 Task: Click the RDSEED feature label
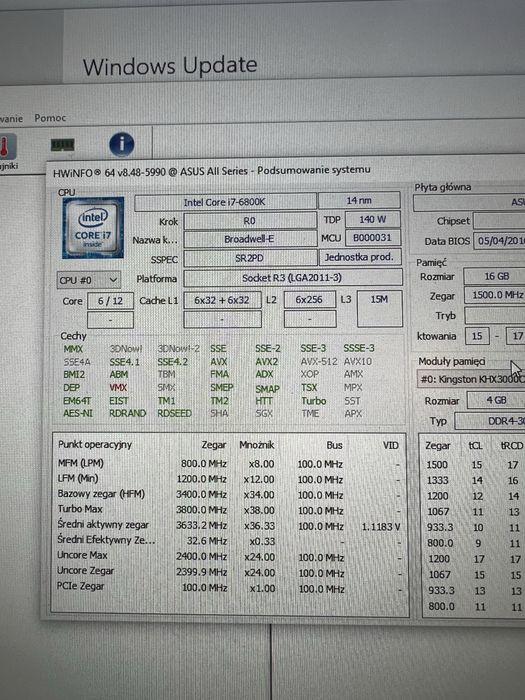[x=175, y=413]
